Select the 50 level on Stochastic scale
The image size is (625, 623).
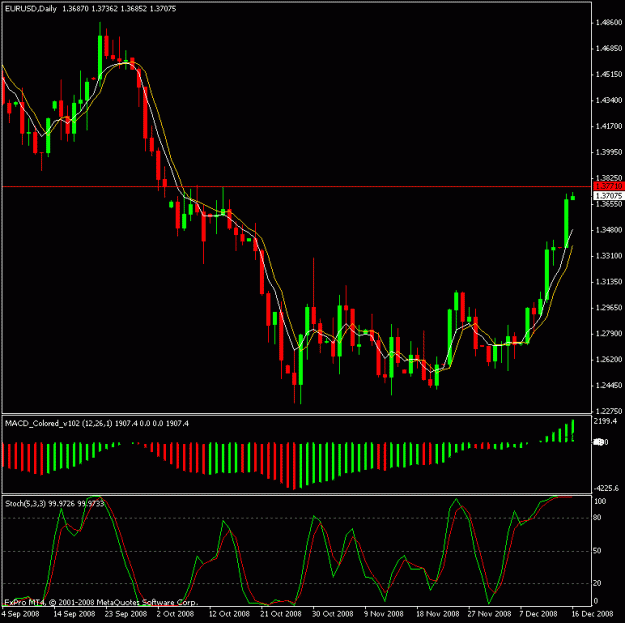coord(597,551)
